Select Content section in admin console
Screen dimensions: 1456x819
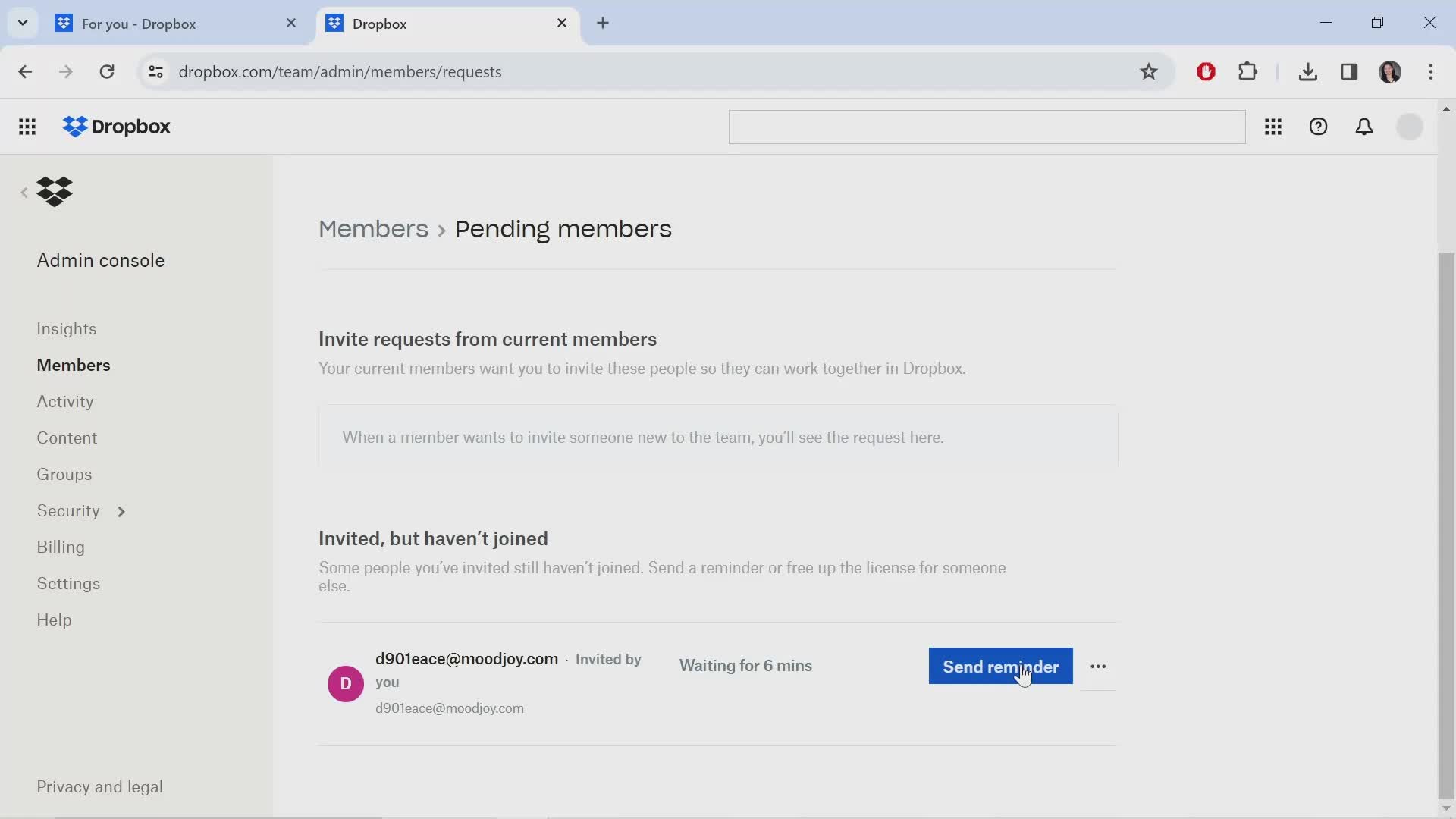coord(67,438)
